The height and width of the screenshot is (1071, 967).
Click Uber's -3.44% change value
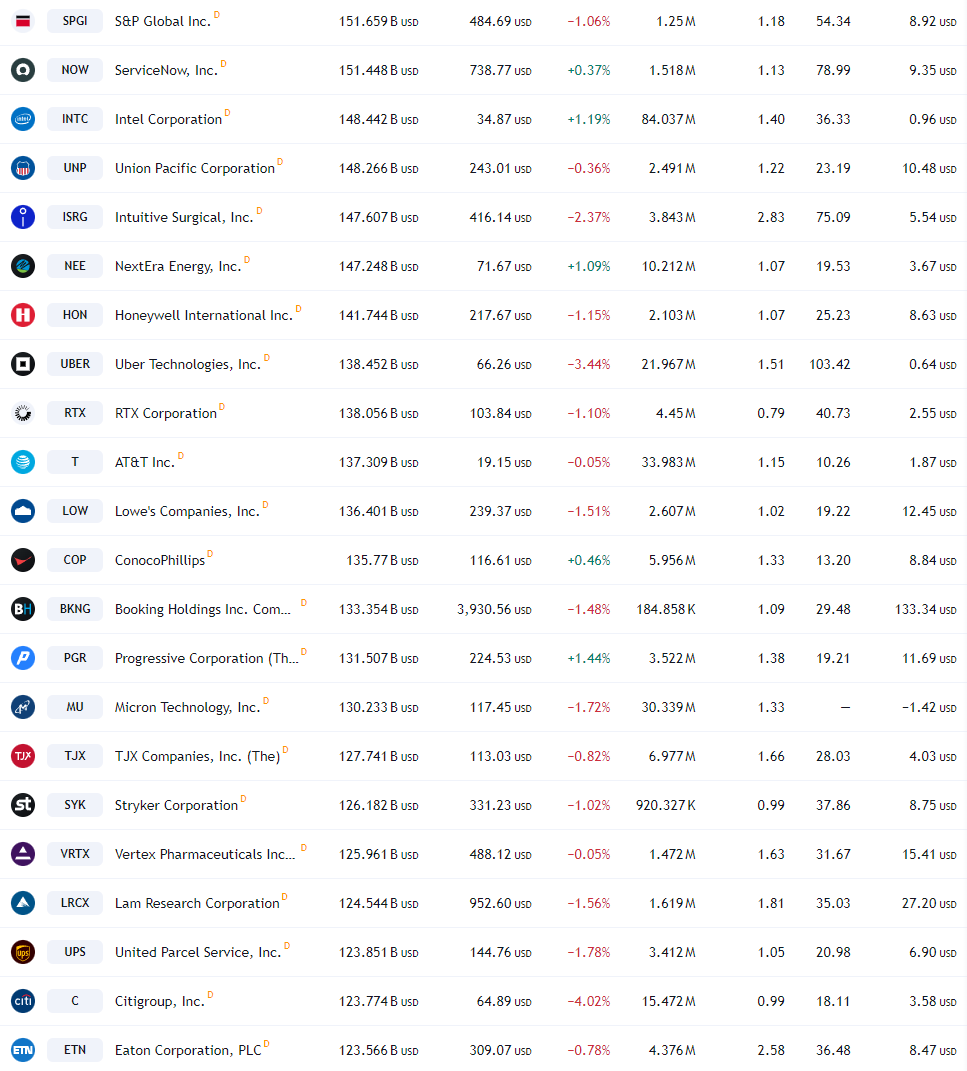coord(589,365)
